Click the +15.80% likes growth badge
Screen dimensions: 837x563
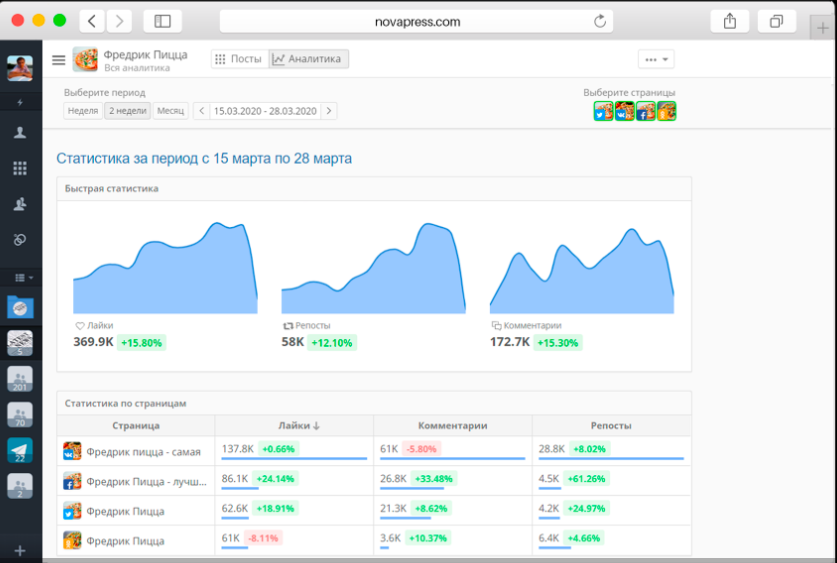click(x=141, y=343)
